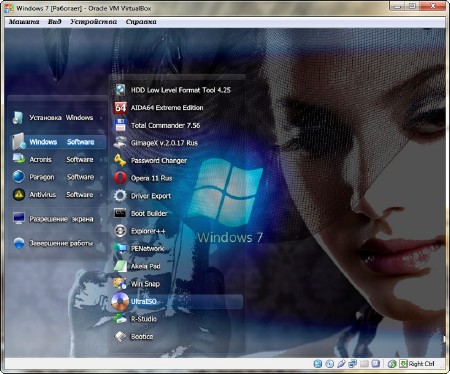Click the hard disk activity icon in status bar
This screenshot has height=374, width=450.
point(318,364)
